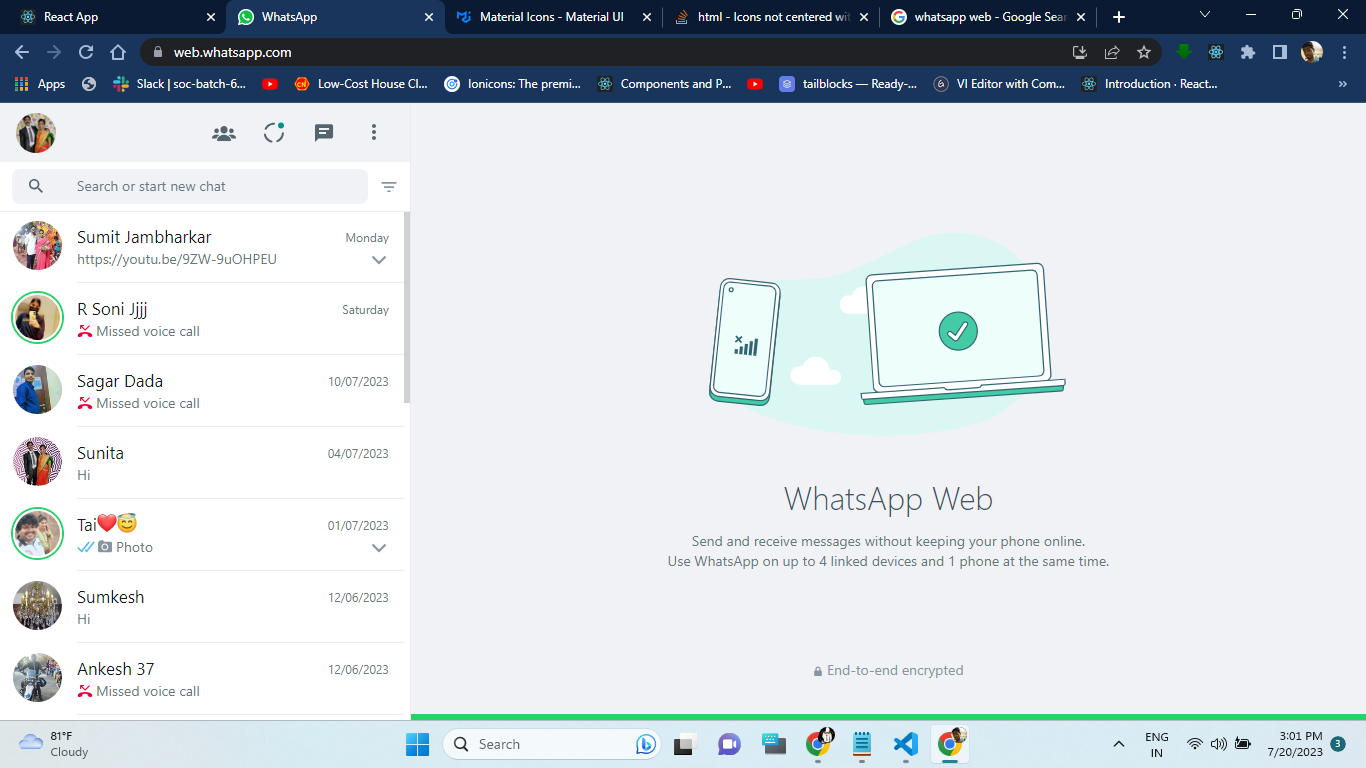
Task: Click your profile photo in WhatsApp header
Action: pos(36,133)
